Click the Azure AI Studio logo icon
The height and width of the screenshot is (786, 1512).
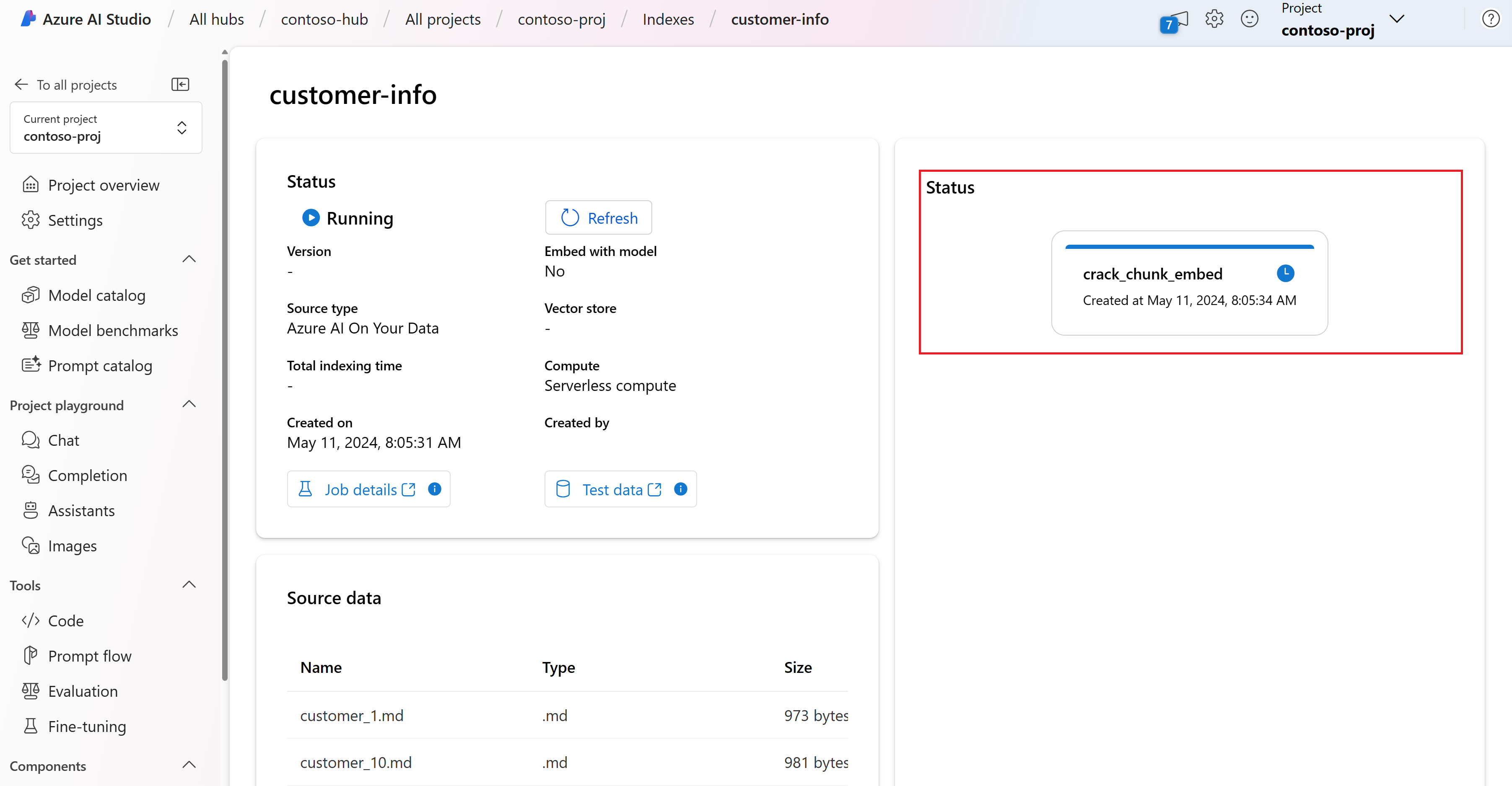pyautogui.click(x=28, y=19)
